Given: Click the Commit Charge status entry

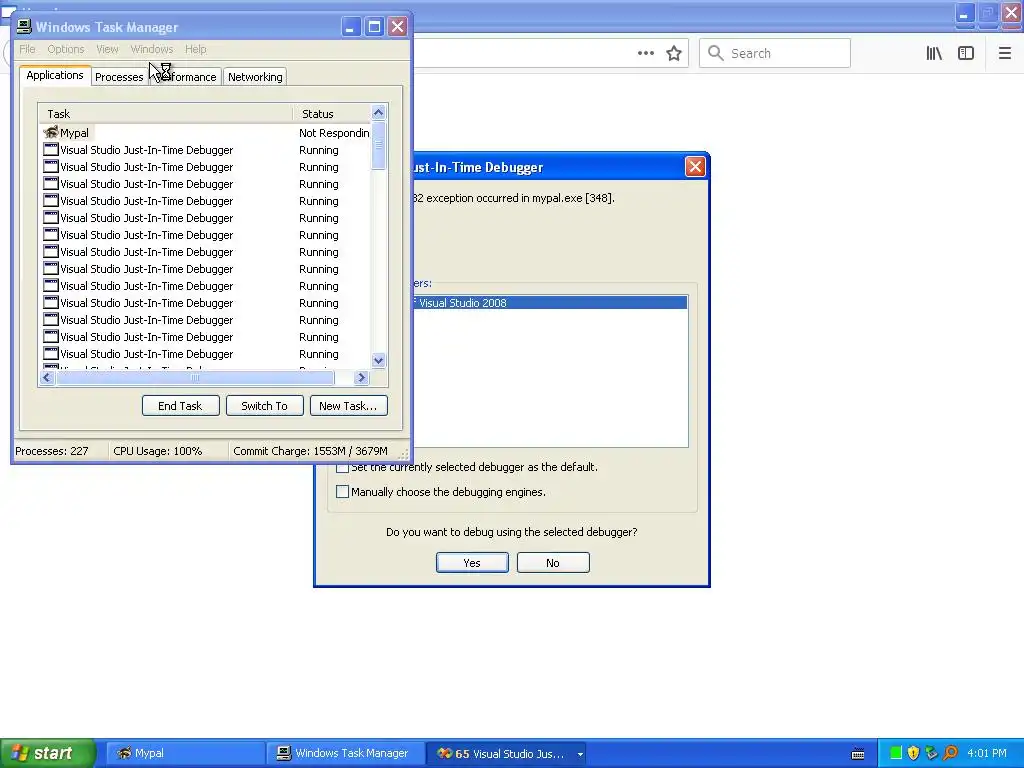Looking at the screenshot, I should click(310, 451).
